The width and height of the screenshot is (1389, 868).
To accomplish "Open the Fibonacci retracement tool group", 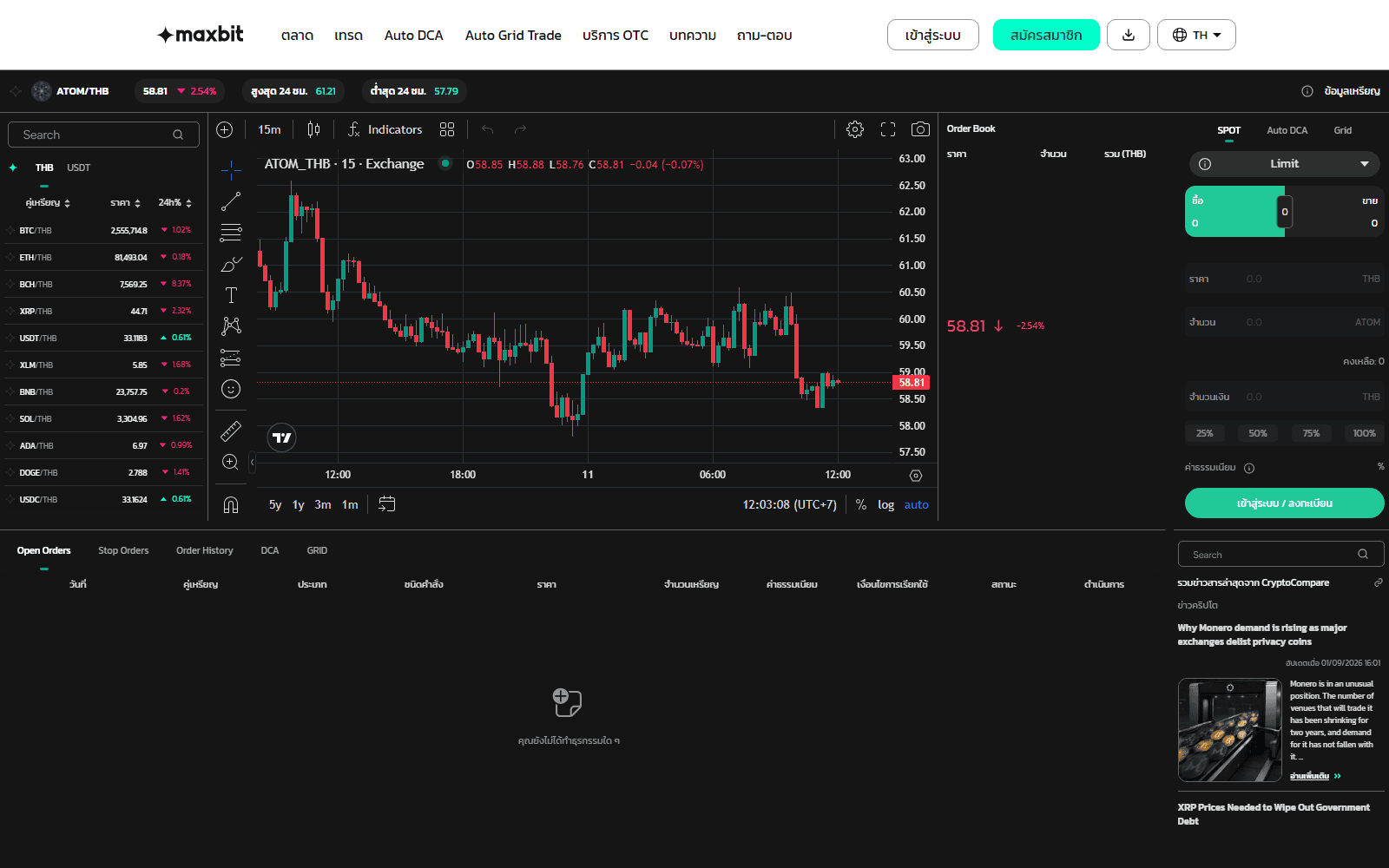I will pyautogui.click(x=231, y=233).
